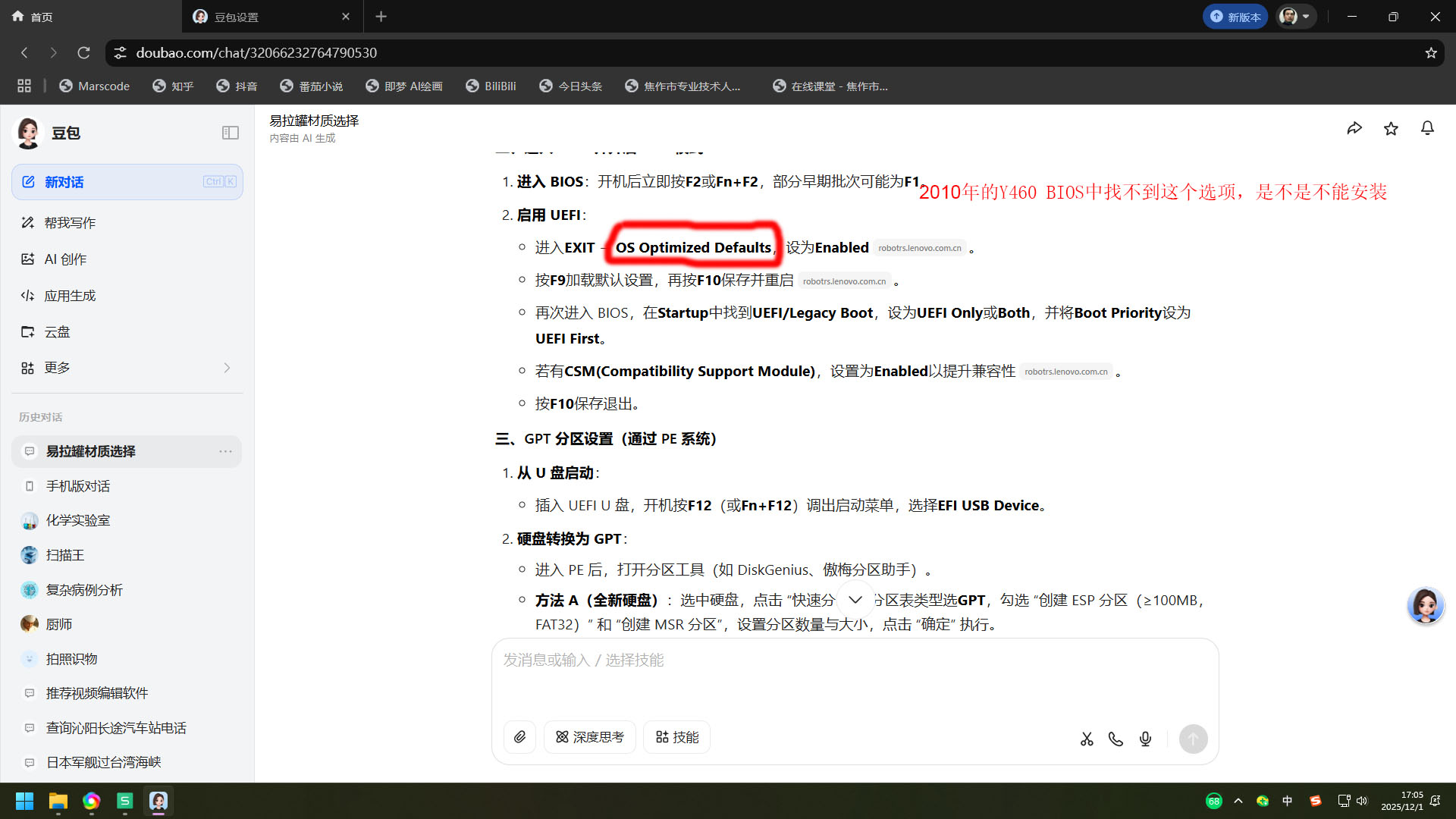The image size is (1456, 819).
Task: Start a voice call with phone icon
Action: (1116, 739)
